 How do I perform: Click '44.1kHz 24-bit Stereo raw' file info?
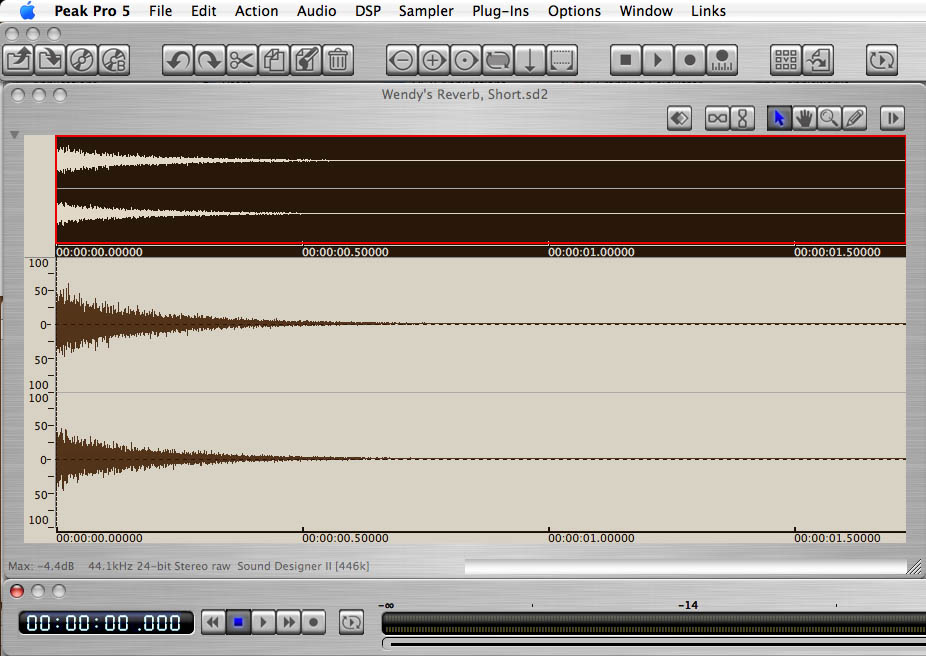159,566
